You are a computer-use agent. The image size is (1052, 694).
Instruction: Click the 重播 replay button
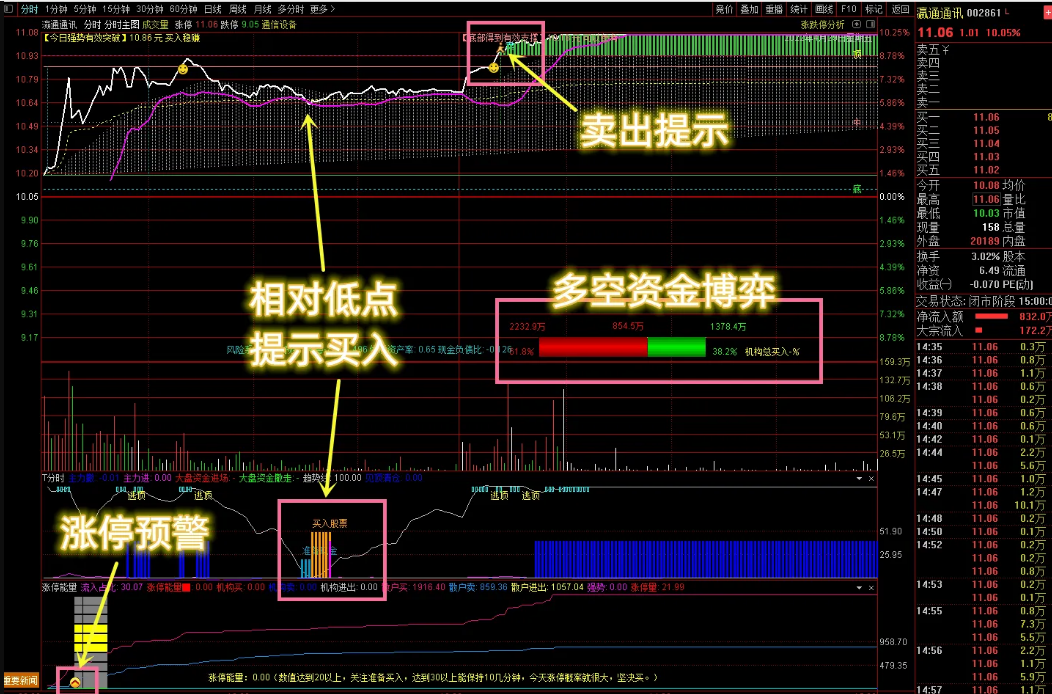click(x=774, y=9)
